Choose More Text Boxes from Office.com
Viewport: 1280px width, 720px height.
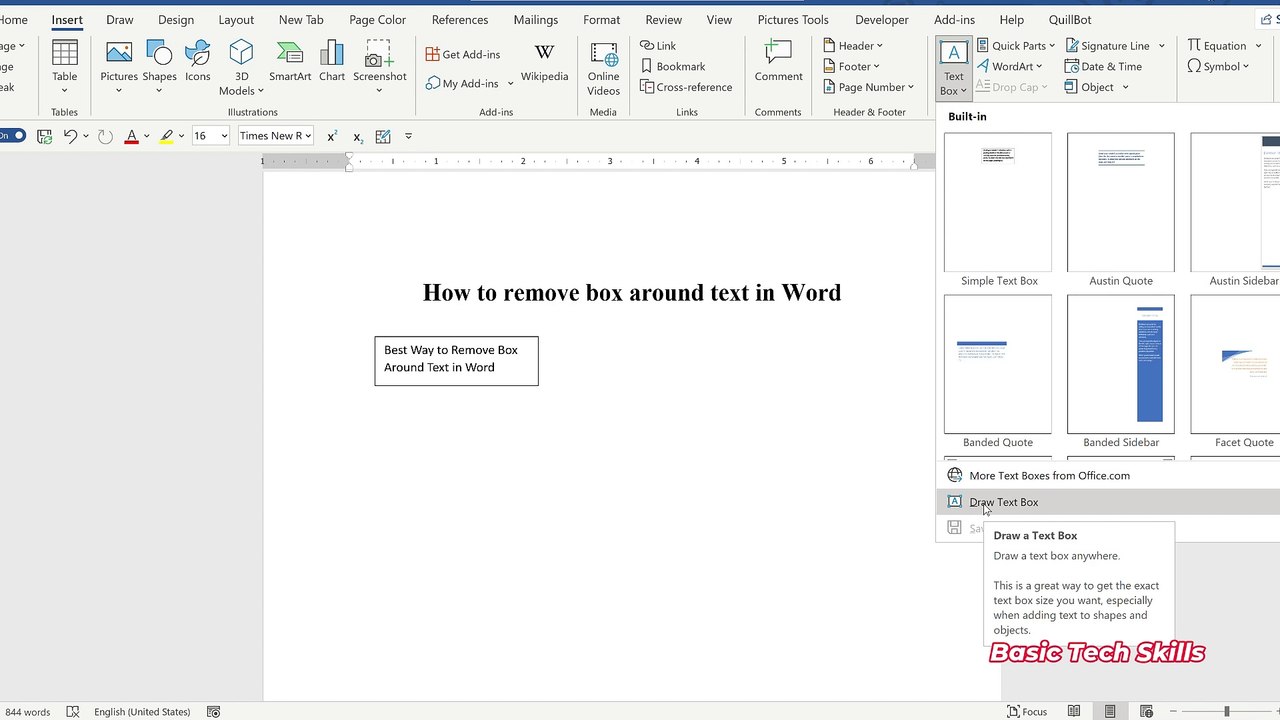pos(1108,476)
